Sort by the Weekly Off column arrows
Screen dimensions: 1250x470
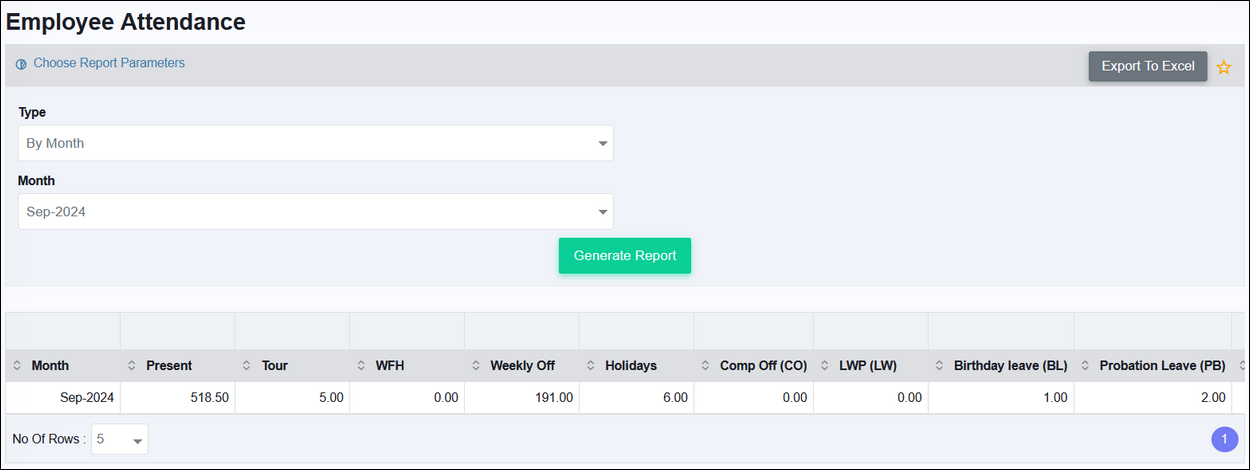tap(476, 366)
